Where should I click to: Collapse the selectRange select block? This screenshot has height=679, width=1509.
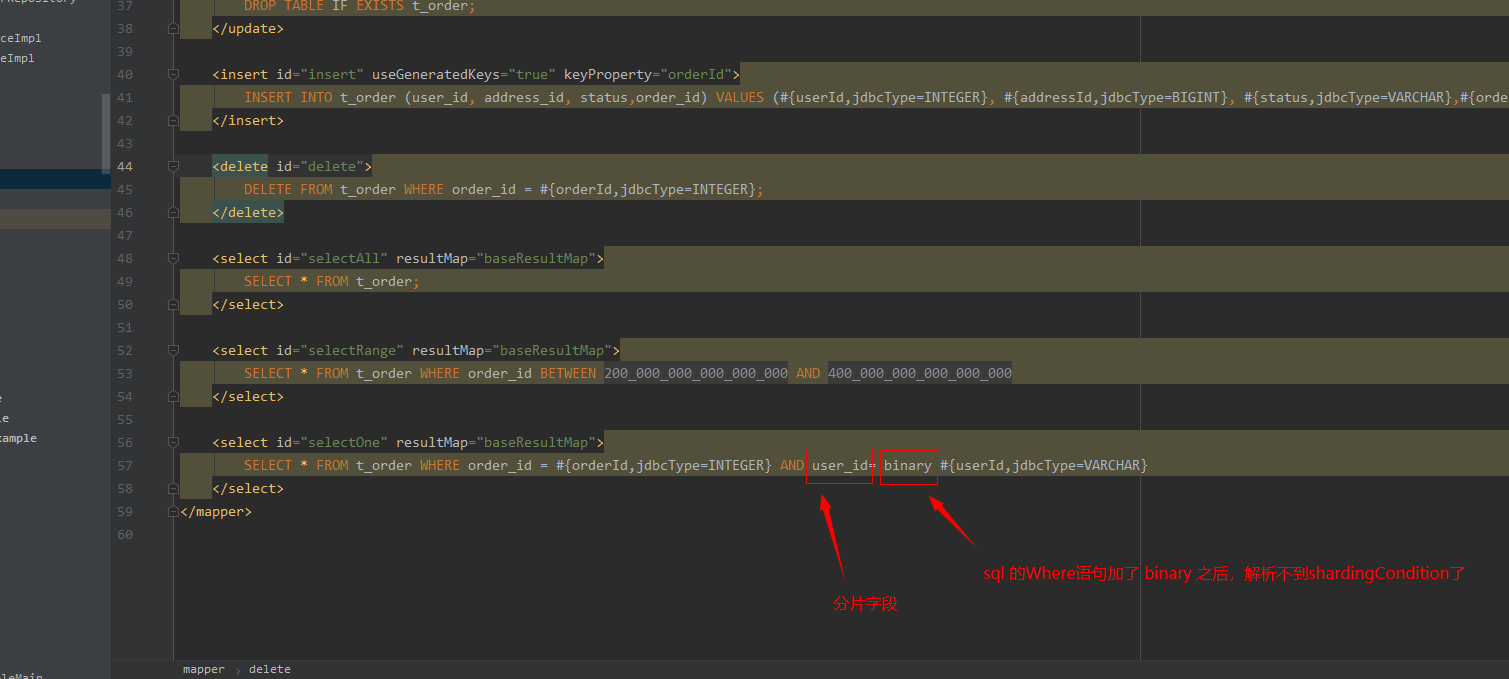coord(172,350)
